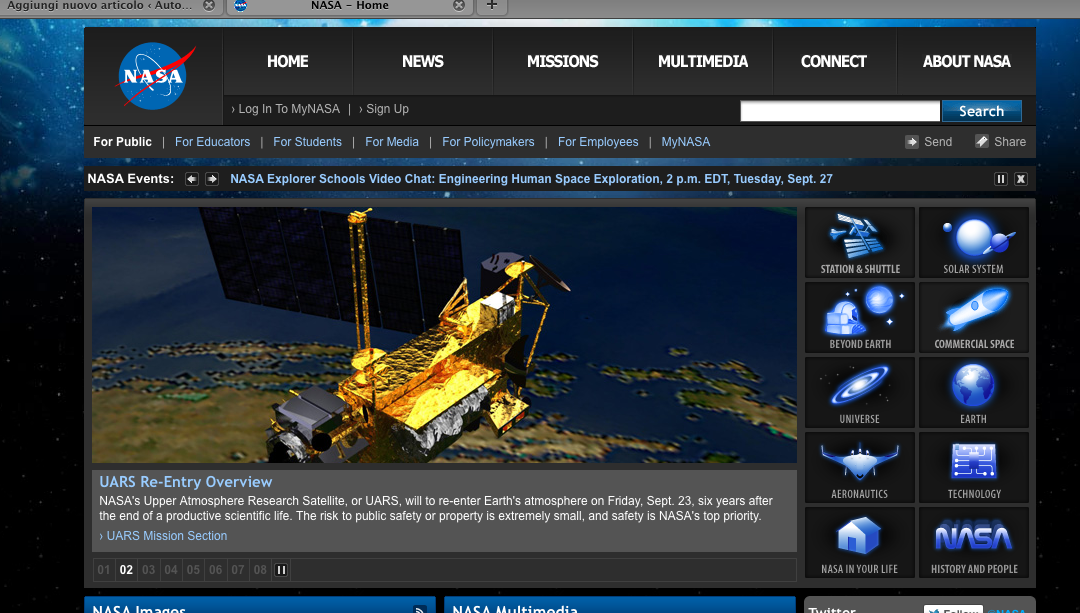Screen dimensions: 1080x613
Task: Open the MULTIMEDIA menu
Action: coord(703,61)
